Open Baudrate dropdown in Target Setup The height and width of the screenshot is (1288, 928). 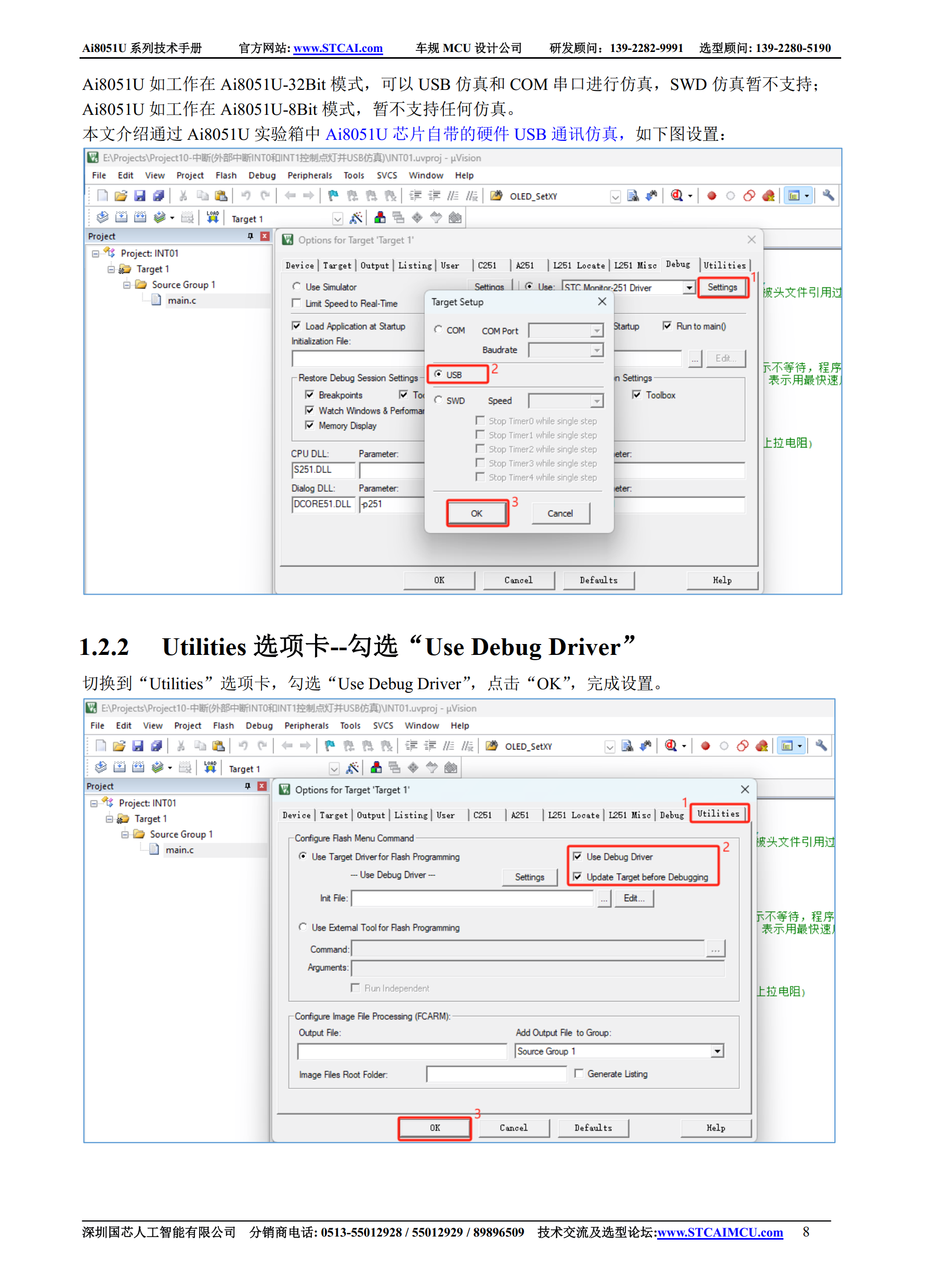click(596, 350)
